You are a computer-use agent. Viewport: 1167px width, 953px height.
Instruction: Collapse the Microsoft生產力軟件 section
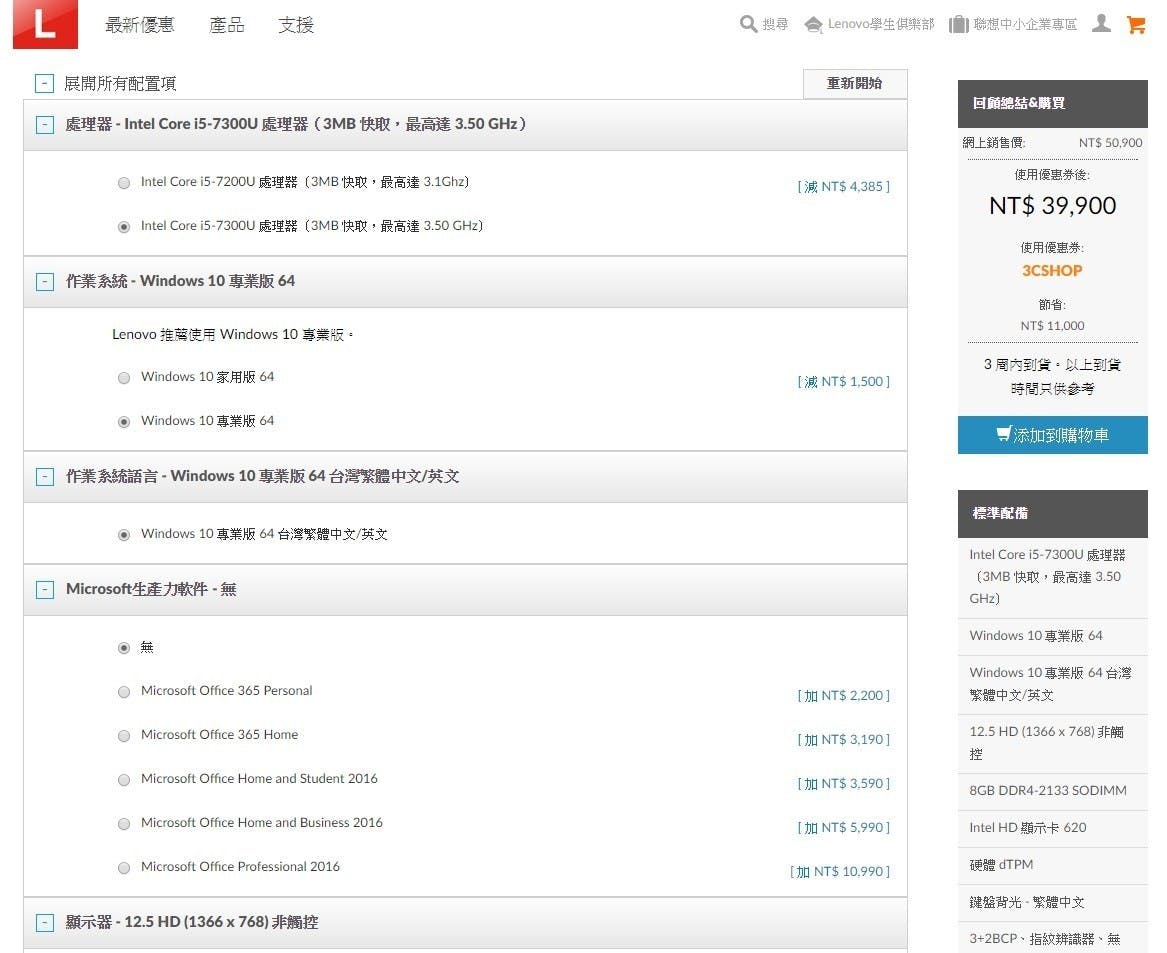pyautogui.click(x=45, y=590)
